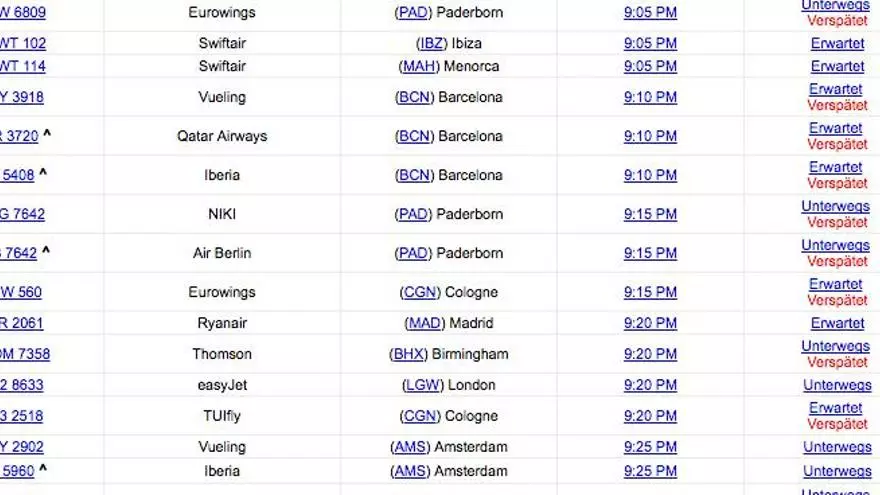This screenshot has height=495, width=880.
Task: Open Unterwegs status of NIKI Paderborn flight
Action: coord(835,207)
